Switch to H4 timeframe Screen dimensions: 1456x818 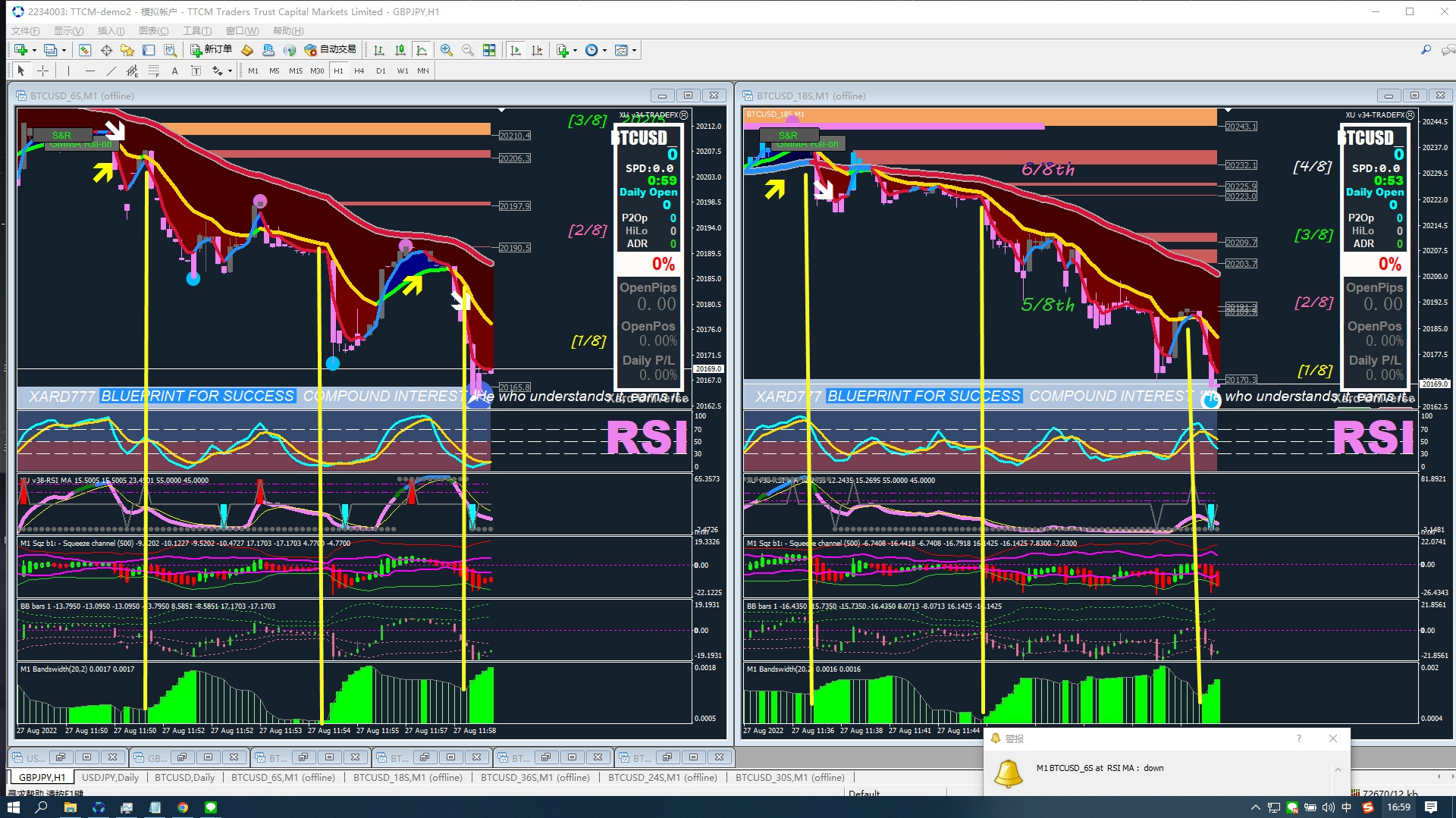tap(359, 71)
